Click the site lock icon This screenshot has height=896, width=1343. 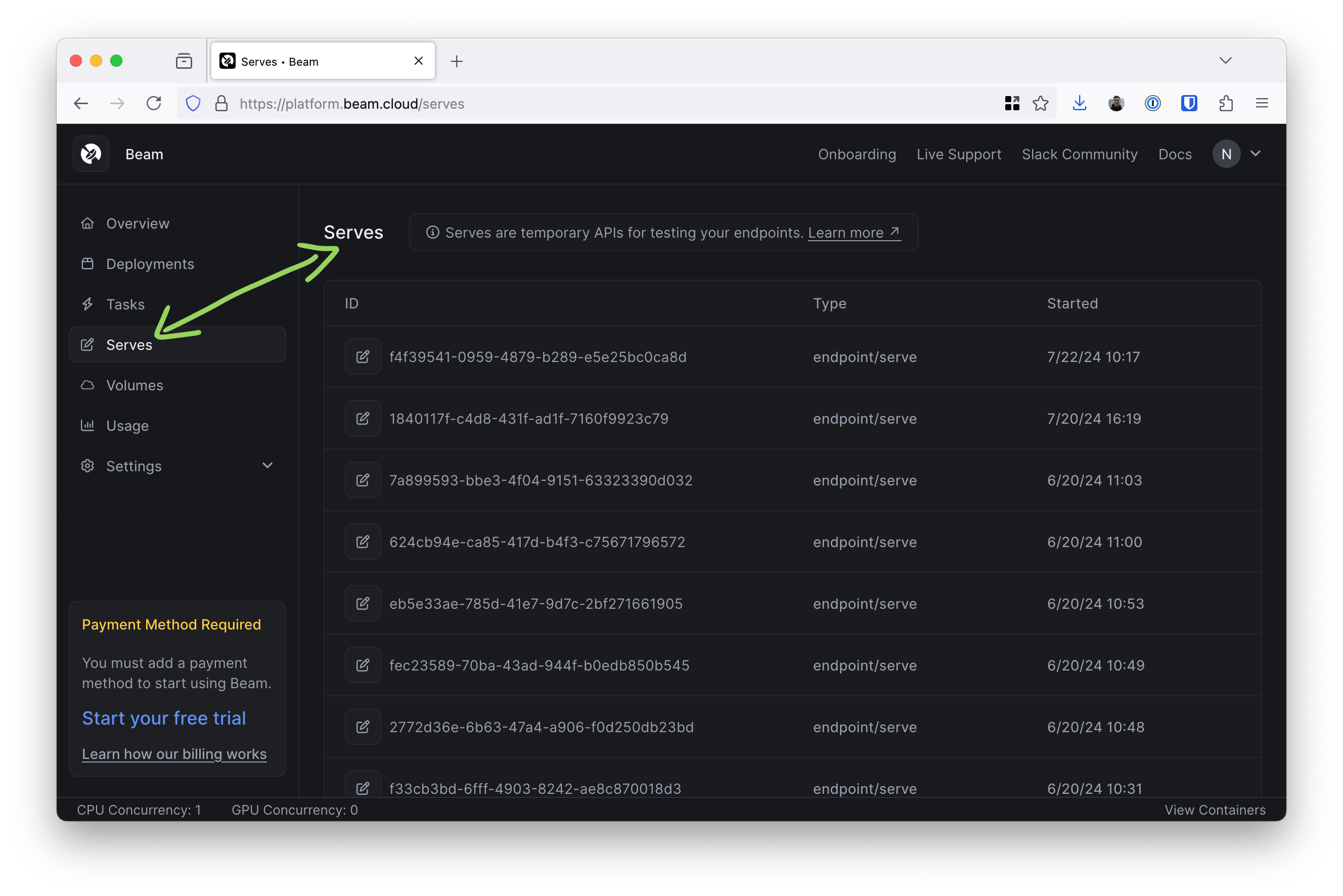[221, 104]
